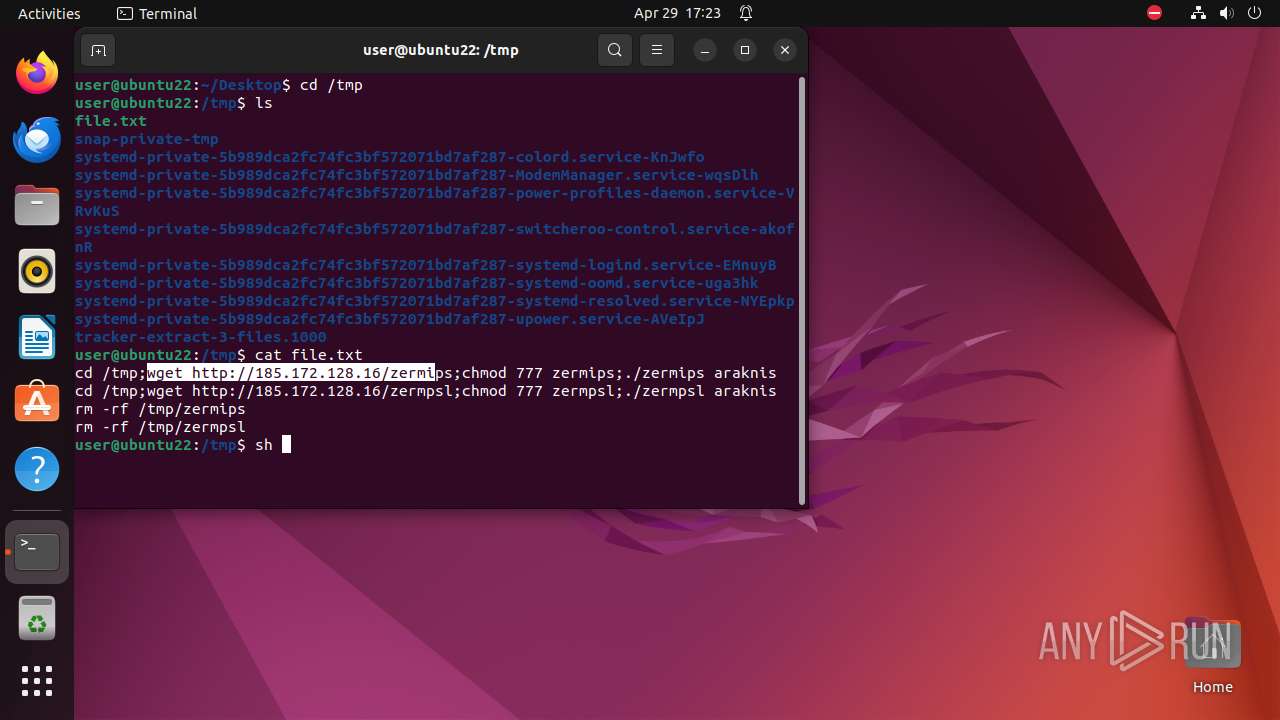Open Files manager from dock

(x=37, y=205)
